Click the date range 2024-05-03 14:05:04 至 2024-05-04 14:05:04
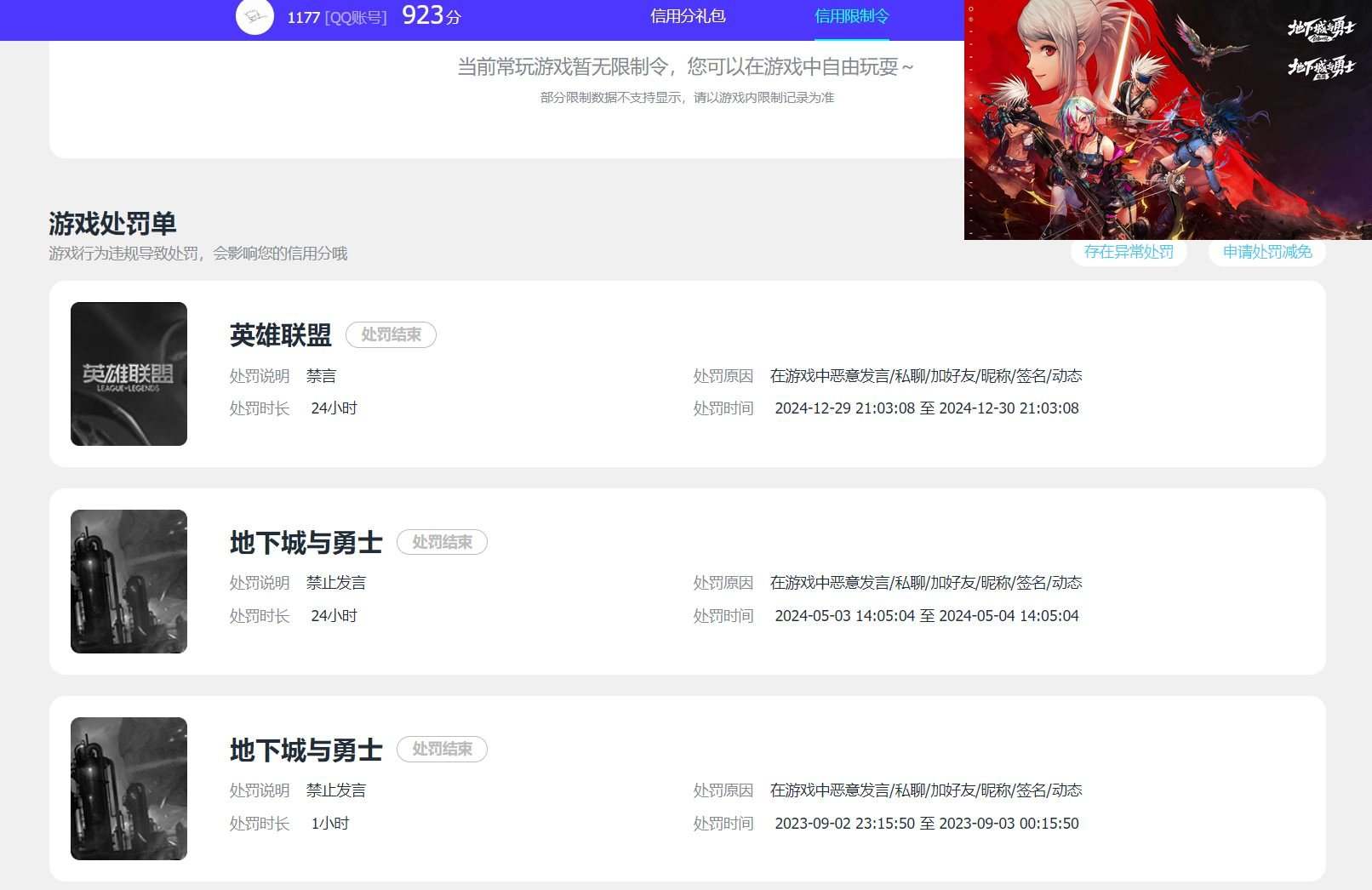This screenshot has height=890, width=1372. pos(927,616)
